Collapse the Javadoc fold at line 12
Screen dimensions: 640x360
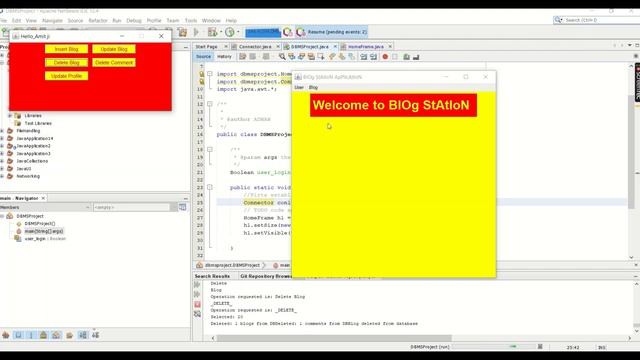(209, 104)
